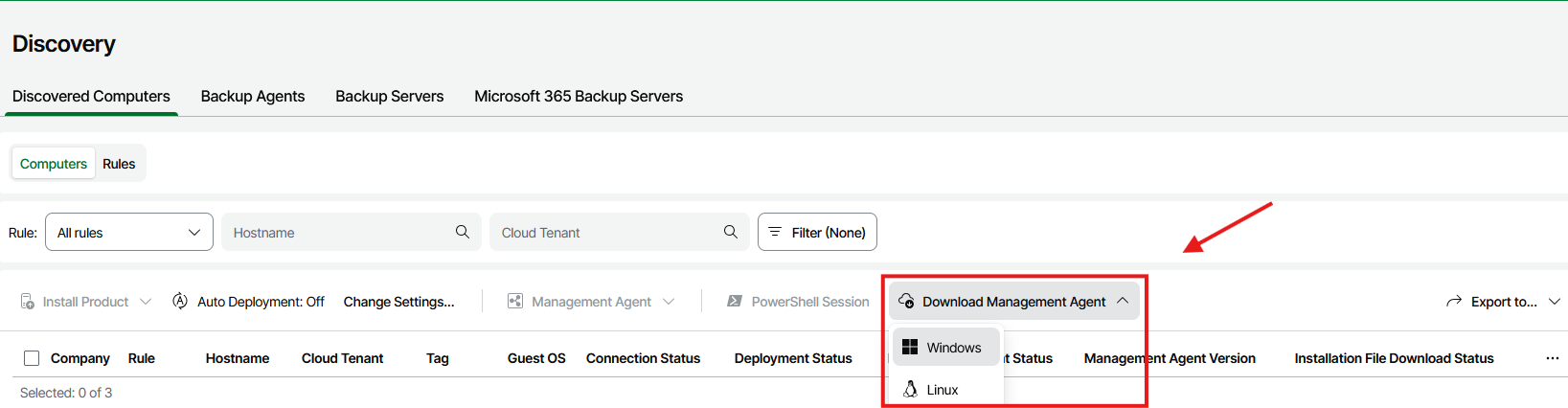Click the Install Product icon
Image resolution: width=1568 pixels, height=408 pixels.
(x=28, y=302)
